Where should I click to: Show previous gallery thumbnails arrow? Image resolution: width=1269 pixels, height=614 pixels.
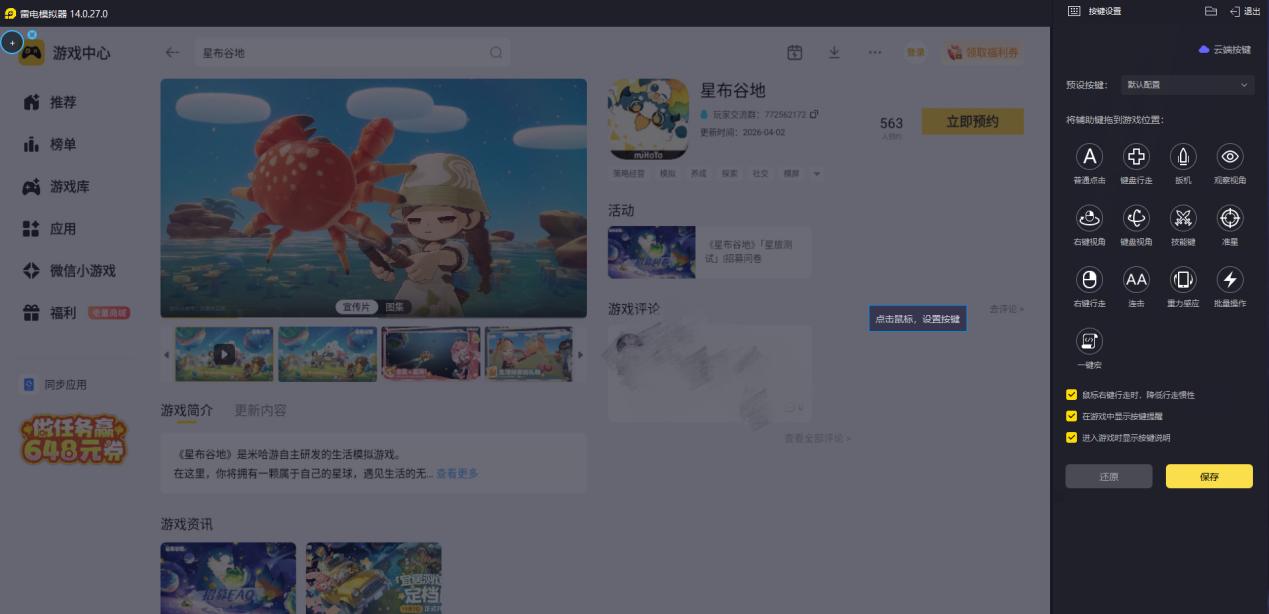click(167, 354)
